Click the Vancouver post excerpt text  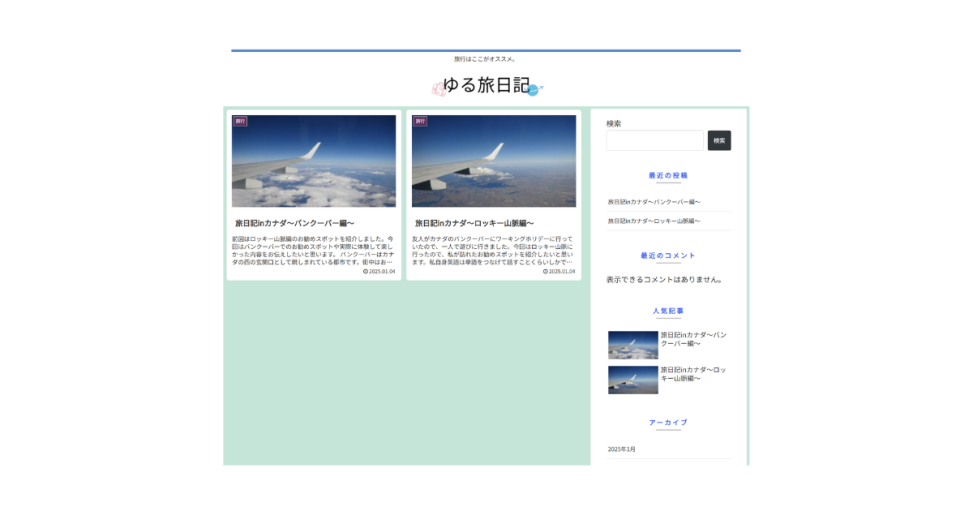tap(313, 251)
